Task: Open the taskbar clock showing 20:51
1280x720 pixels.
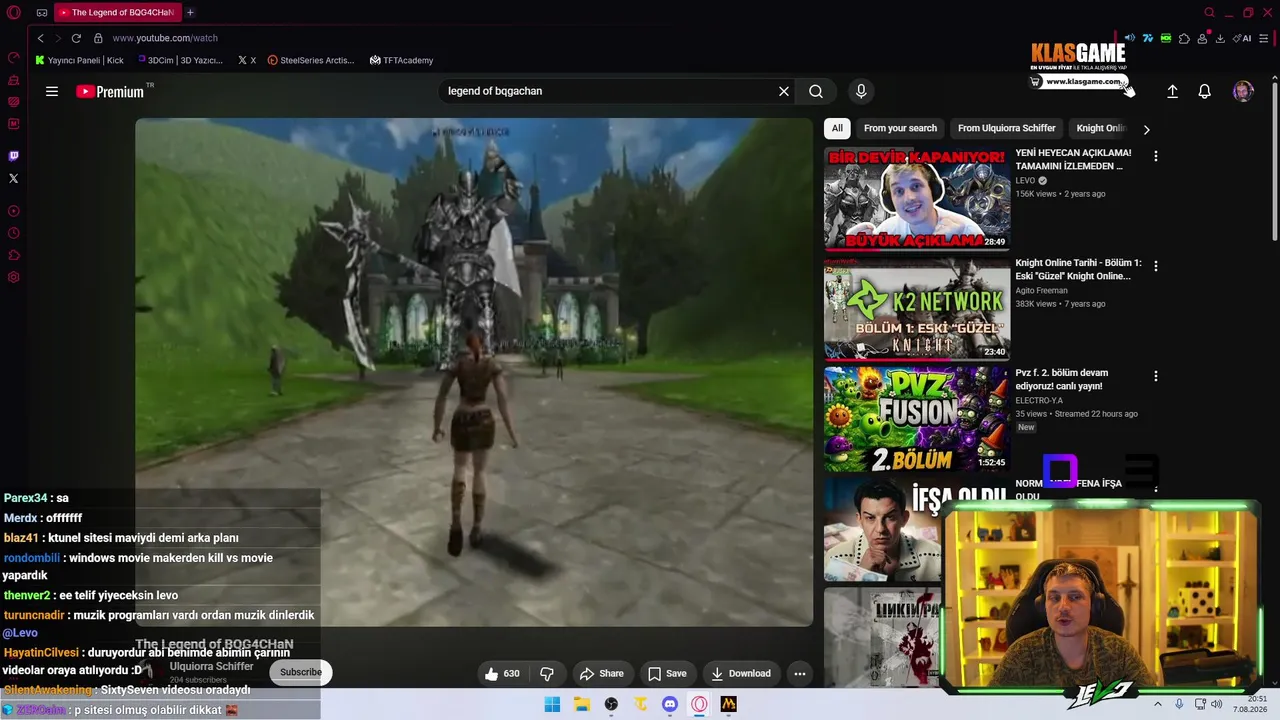Action: click(x=1251, y=704)
